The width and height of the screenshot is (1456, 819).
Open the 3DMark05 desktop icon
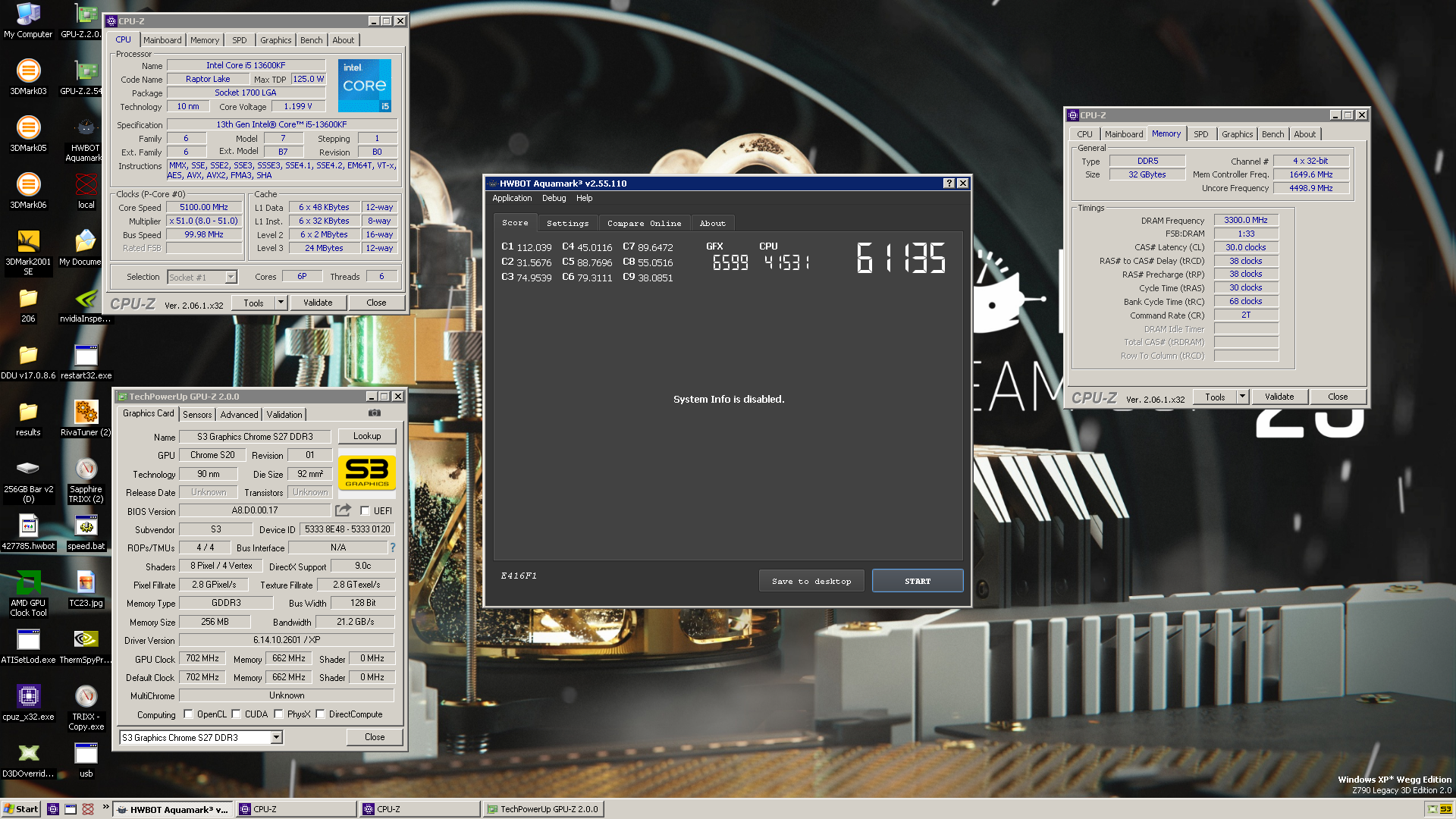click(28, 133)
